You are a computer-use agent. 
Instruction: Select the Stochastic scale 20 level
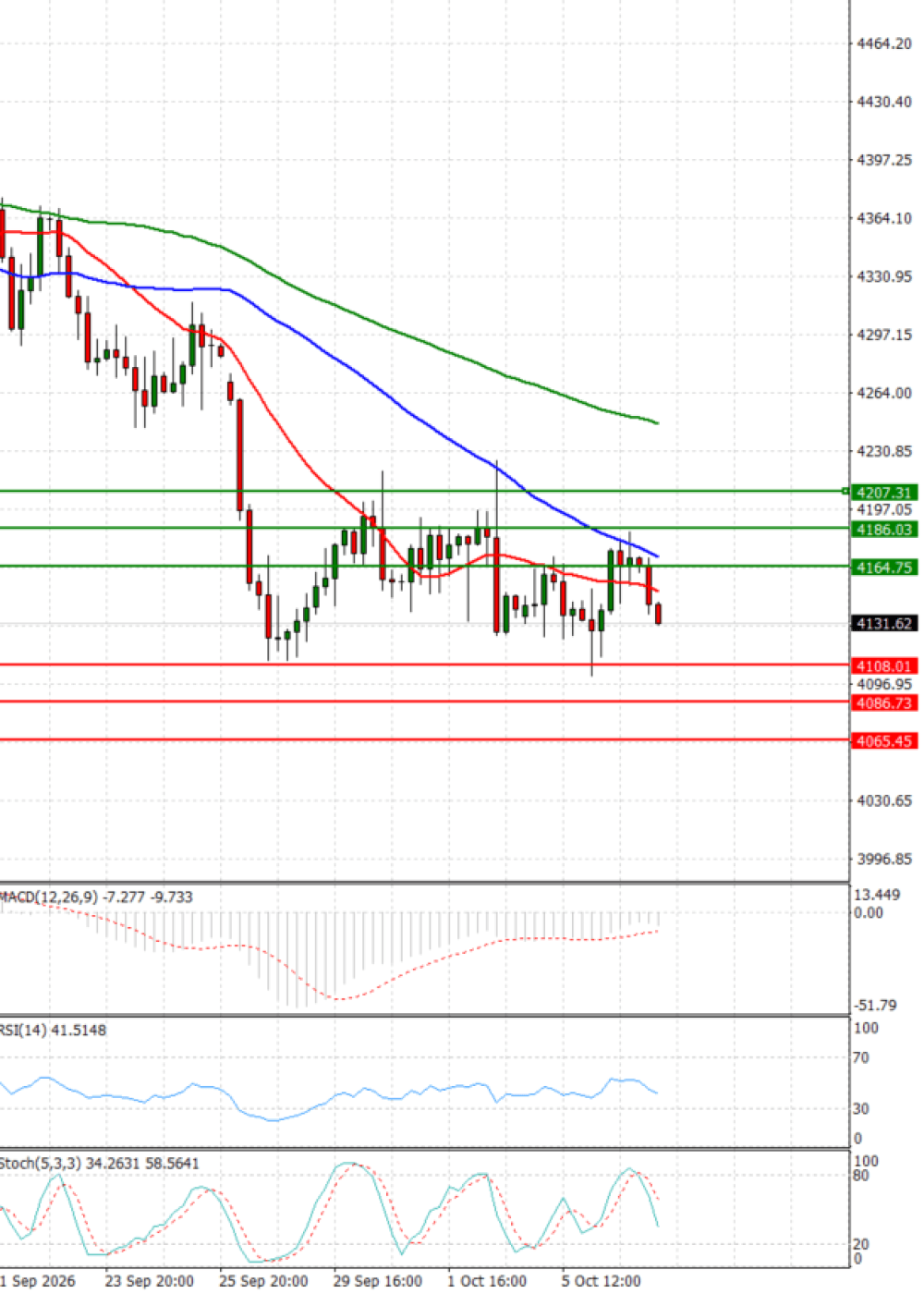point(861,1244)
